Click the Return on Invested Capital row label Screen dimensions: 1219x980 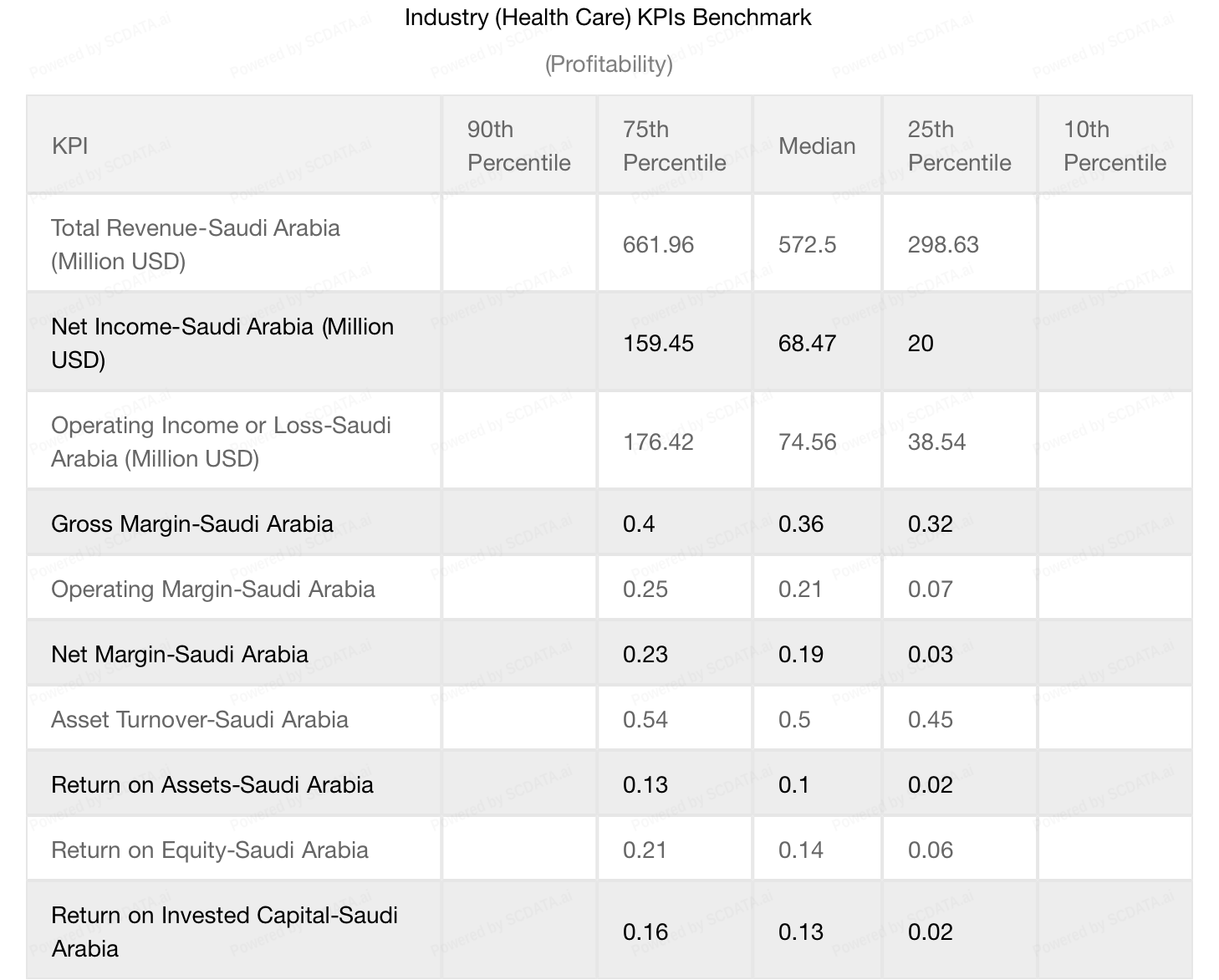pos(224,932)
